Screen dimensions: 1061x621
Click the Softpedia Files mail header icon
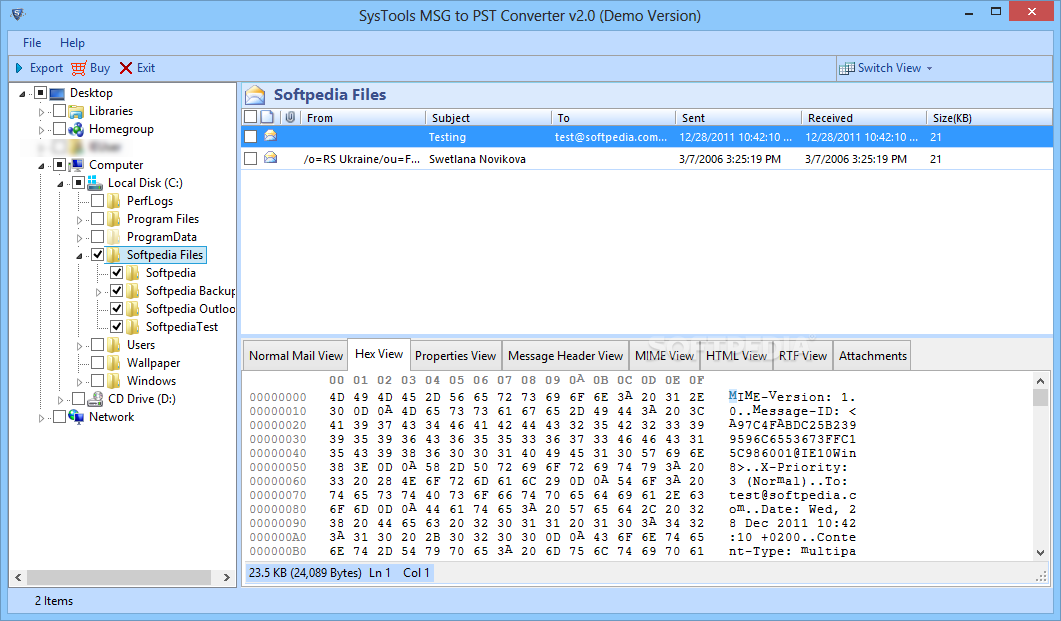(x=255, y=95)
